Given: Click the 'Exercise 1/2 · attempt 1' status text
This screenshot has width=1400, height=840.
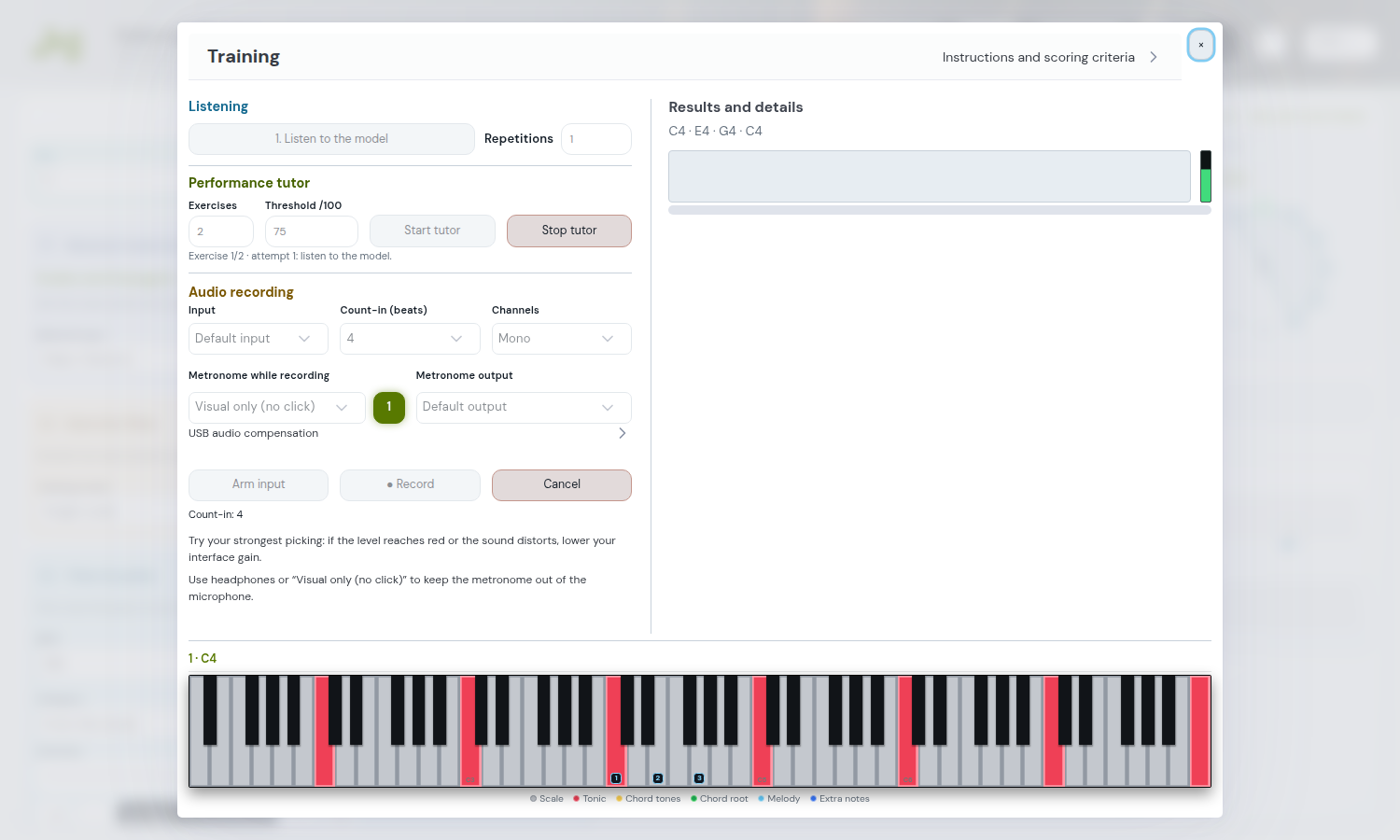Looking at the screenshot, I should [x=290, y=256].
